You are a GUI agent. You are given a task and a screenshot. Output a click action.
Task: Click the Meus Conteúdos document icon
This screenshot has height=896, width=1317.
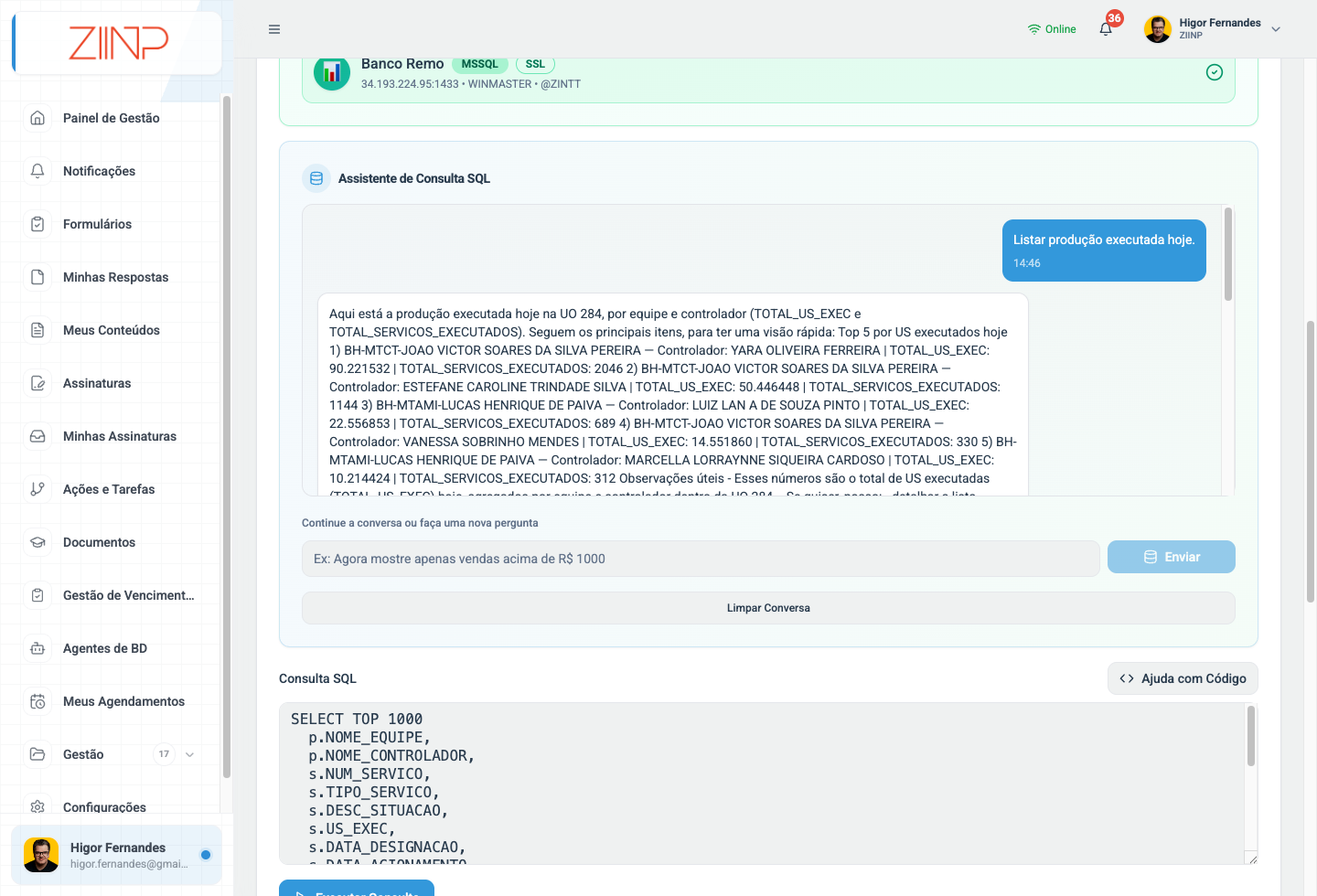(37, 330)
